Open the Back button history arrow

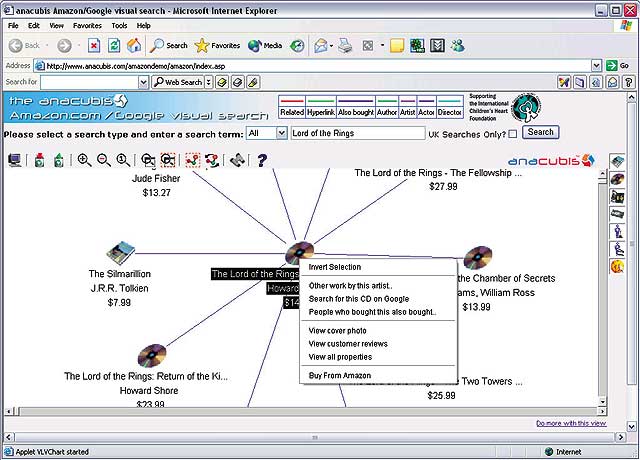[47, 46]
